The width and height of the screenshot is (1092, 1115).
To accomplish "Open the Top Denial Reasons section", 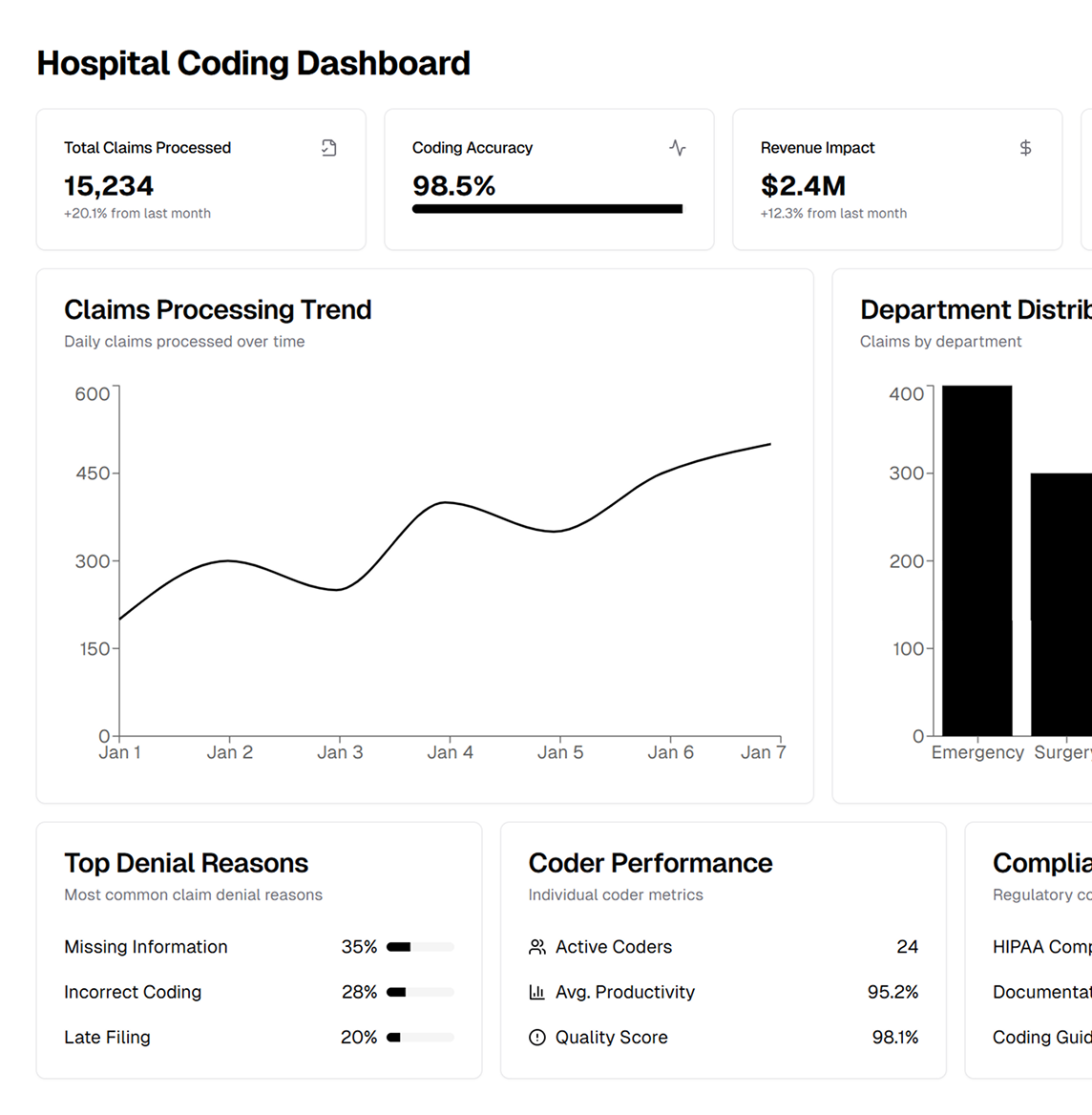I will (x=185, y=863).
